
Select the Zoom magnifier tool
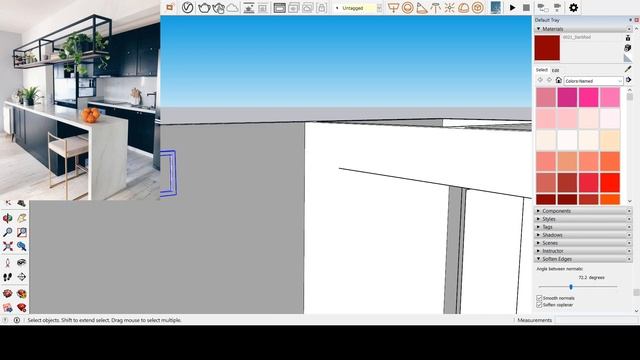click(x=8, y=232)
